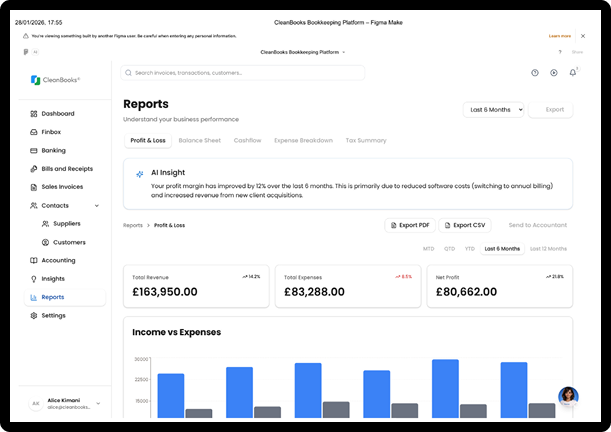The height and width of the screenshot is (432, 611).
Task: Select the MTD period toggle
Action: 429,248
